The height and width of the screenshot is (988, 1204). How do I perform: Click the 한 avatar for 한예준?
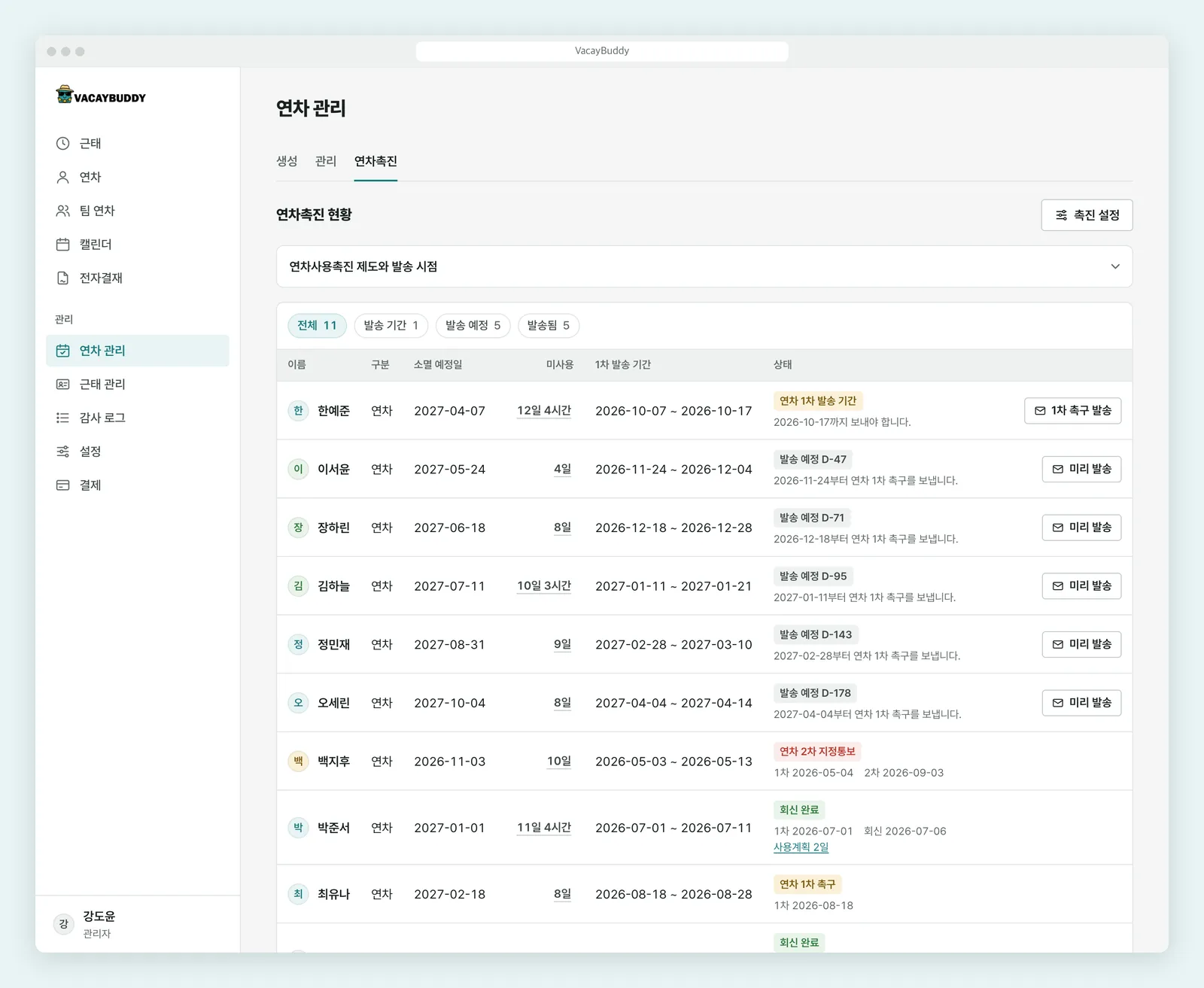click(x=299, y=411)
